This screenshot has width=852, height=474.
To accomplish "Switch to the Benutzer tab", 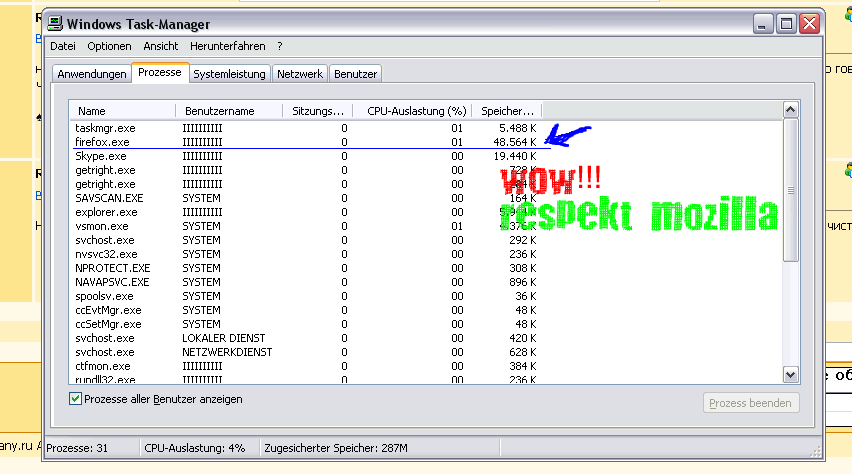I will [x=355, y=74].
